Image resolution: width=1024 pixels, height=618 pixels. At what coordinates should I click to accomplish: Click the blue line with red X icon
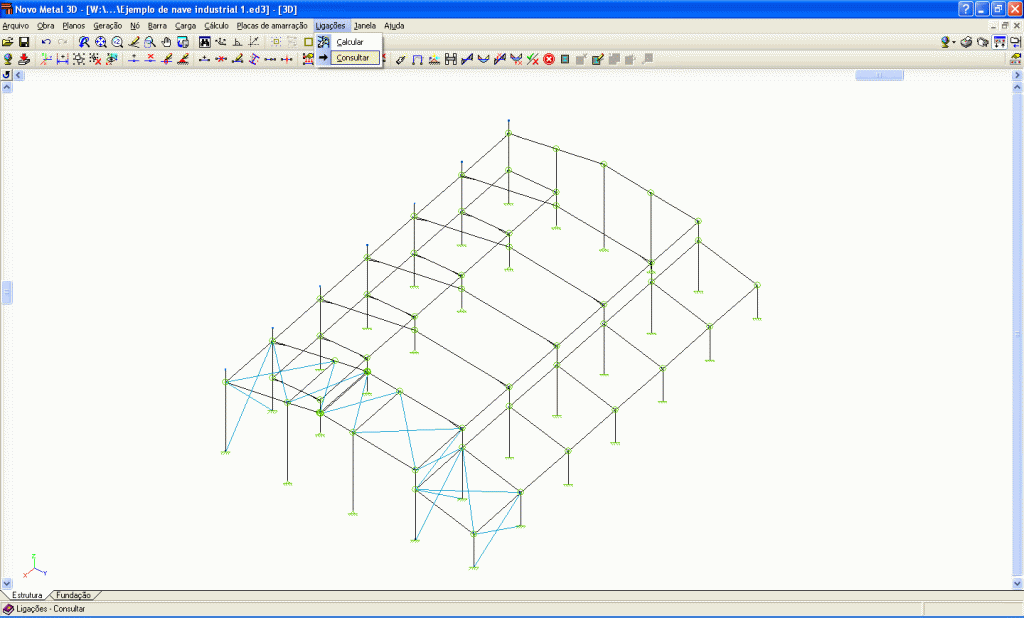(x=150, y=59)
